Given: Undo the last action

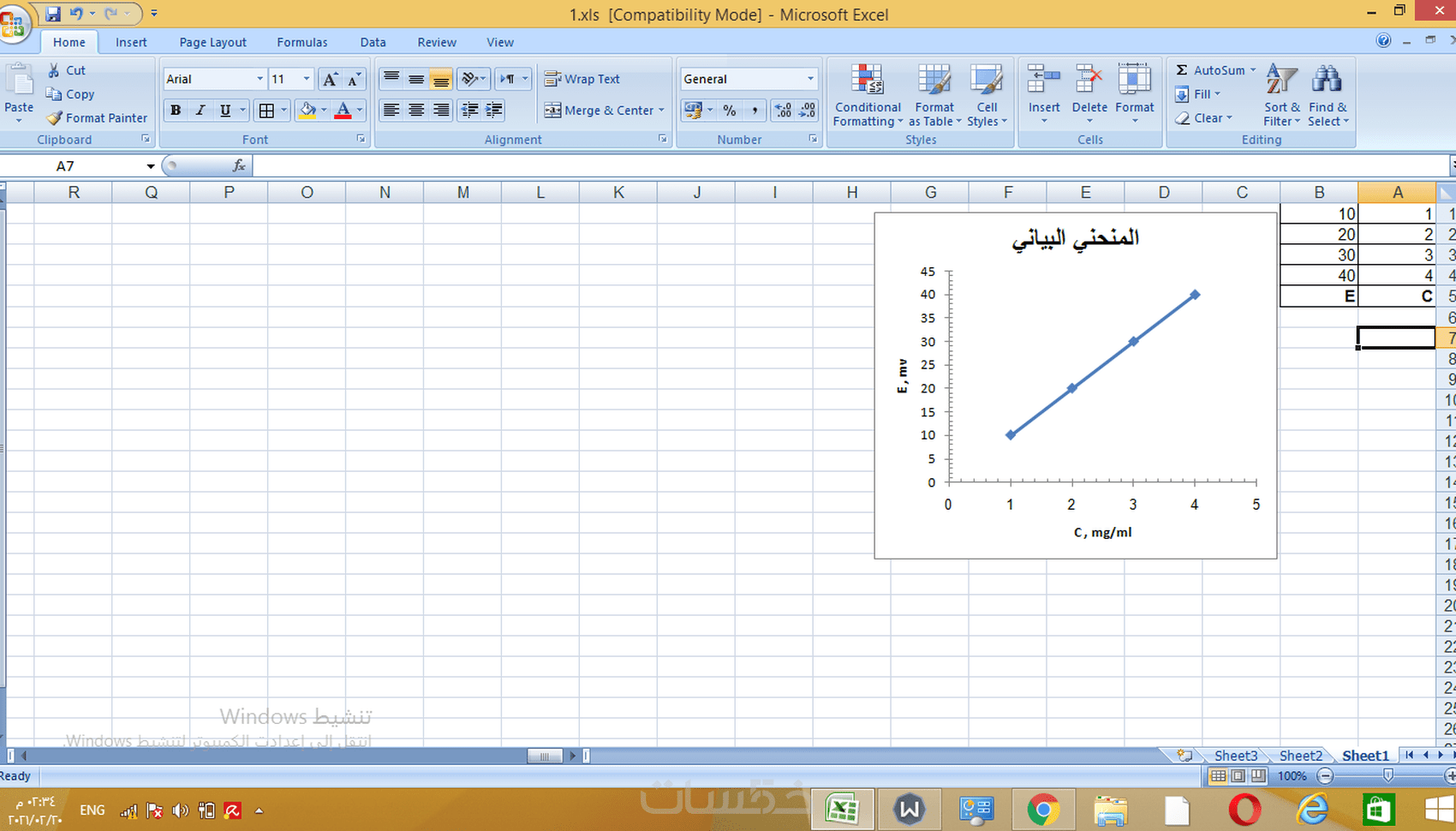Looking at the screenshot, I should pyautogui.click(x=76, y=14).
